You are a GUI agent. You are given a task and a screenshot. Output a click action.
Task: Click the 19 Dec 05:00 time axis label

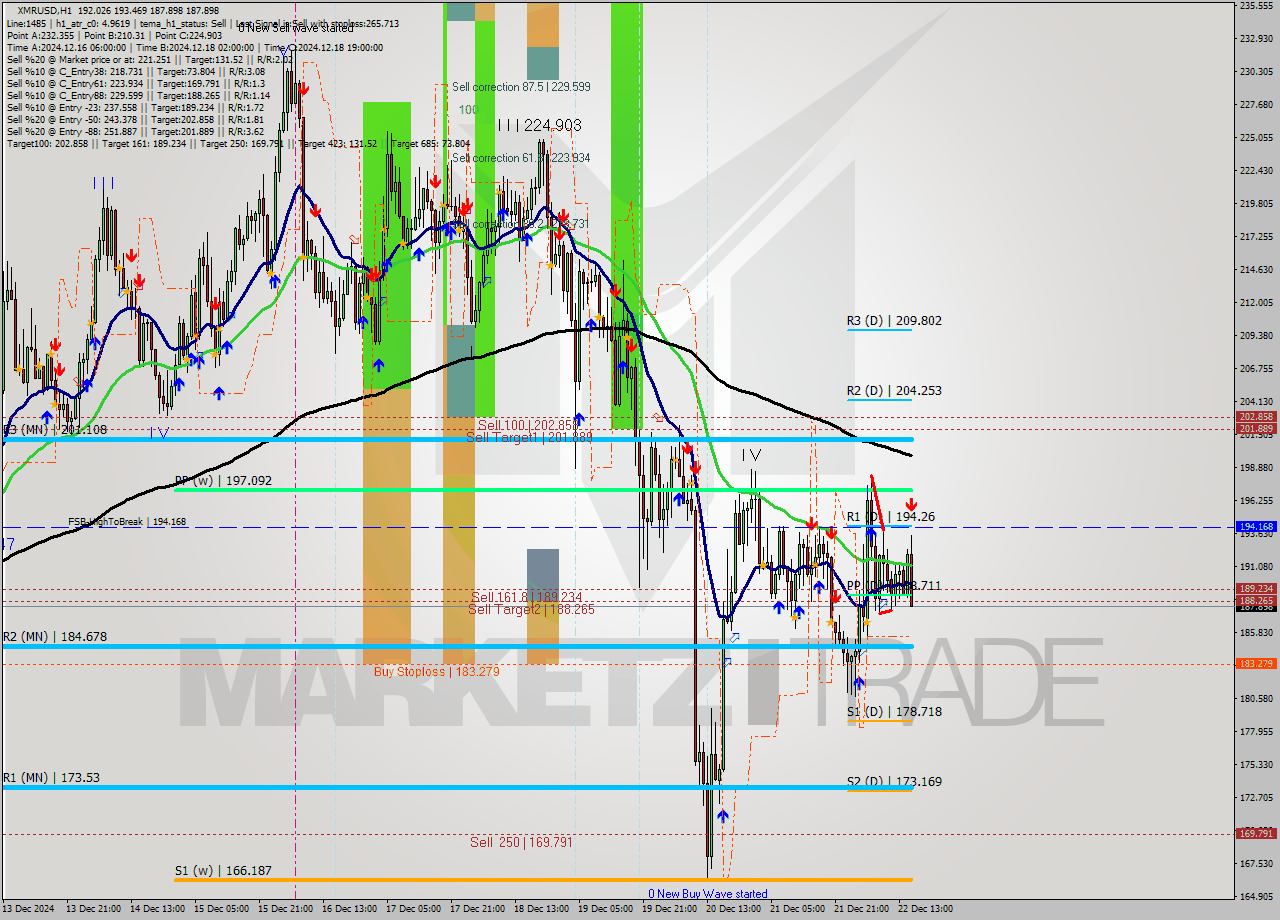click(x=604, y=909)
